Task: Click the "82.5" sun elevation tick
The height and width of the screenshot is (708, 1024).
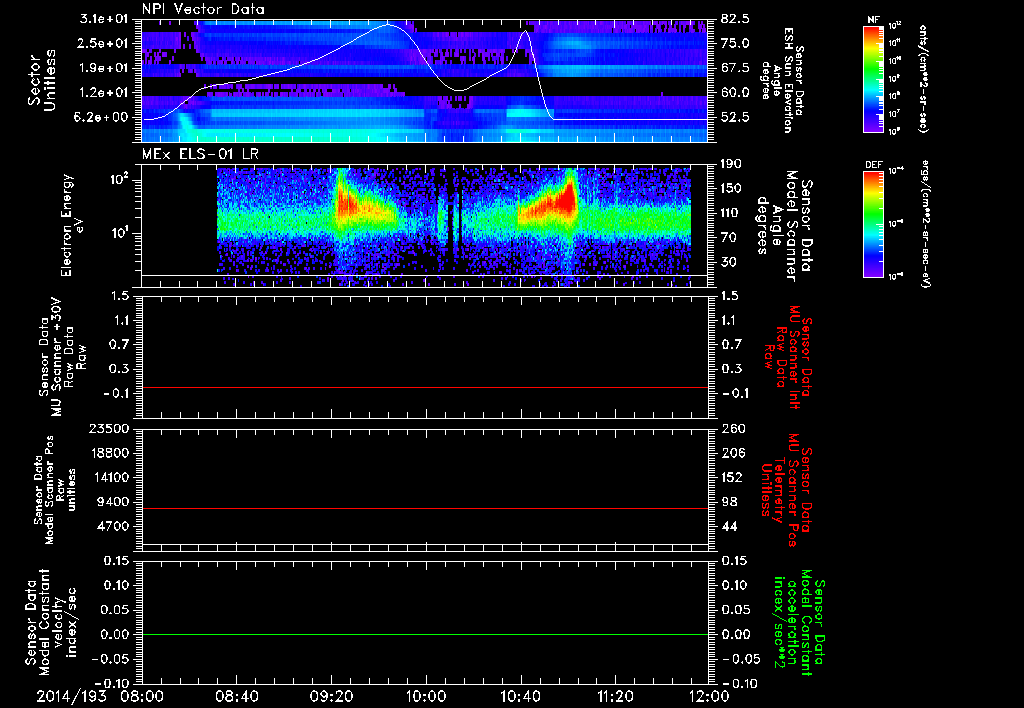Action: 735,19
